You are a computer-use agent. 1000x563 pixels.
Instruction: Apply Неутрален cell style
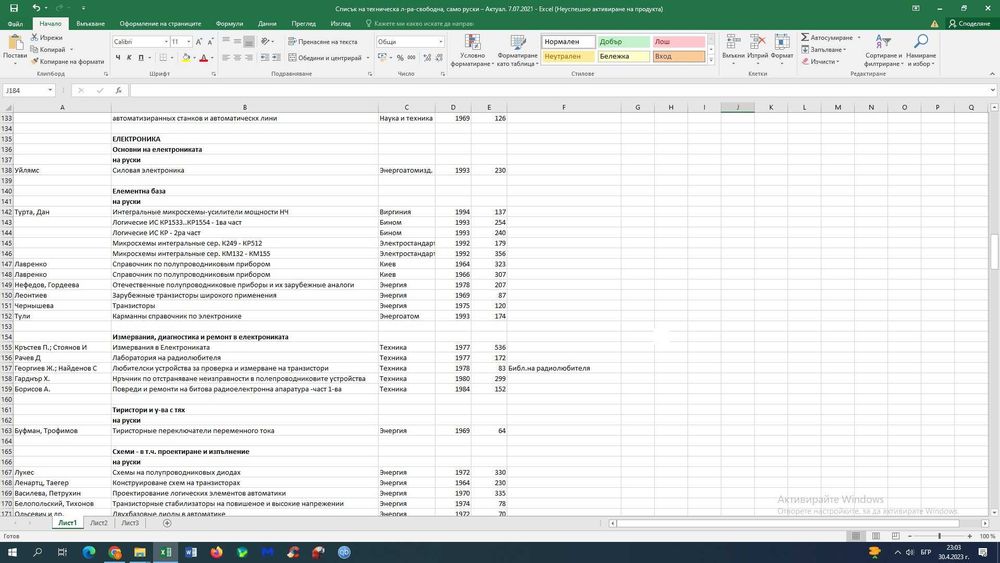click(x=568, y=56)
